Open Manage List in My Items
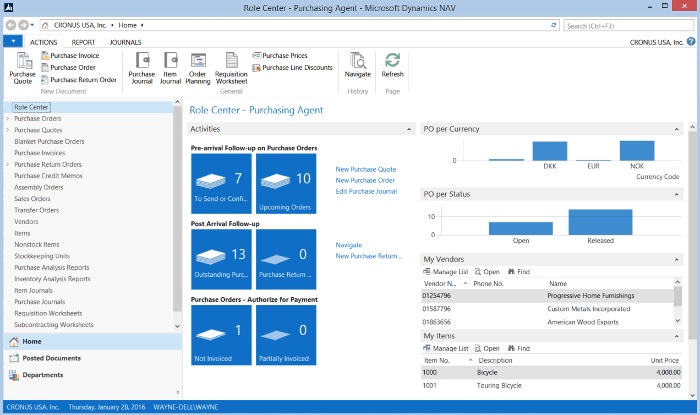700x415 pixels. coord(446,348)
